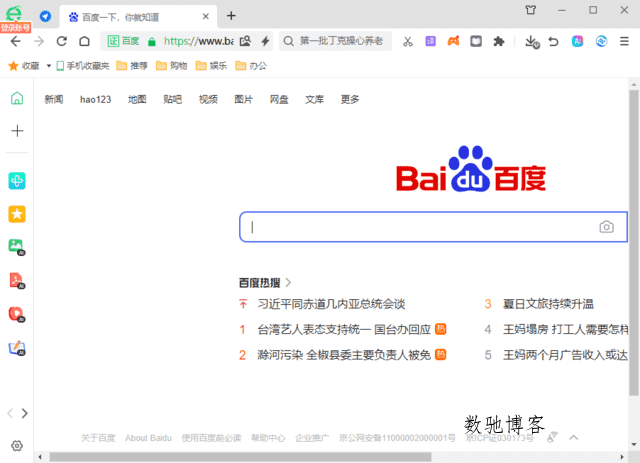Click the sidebar plus add icon

click(x=17, y=131)
